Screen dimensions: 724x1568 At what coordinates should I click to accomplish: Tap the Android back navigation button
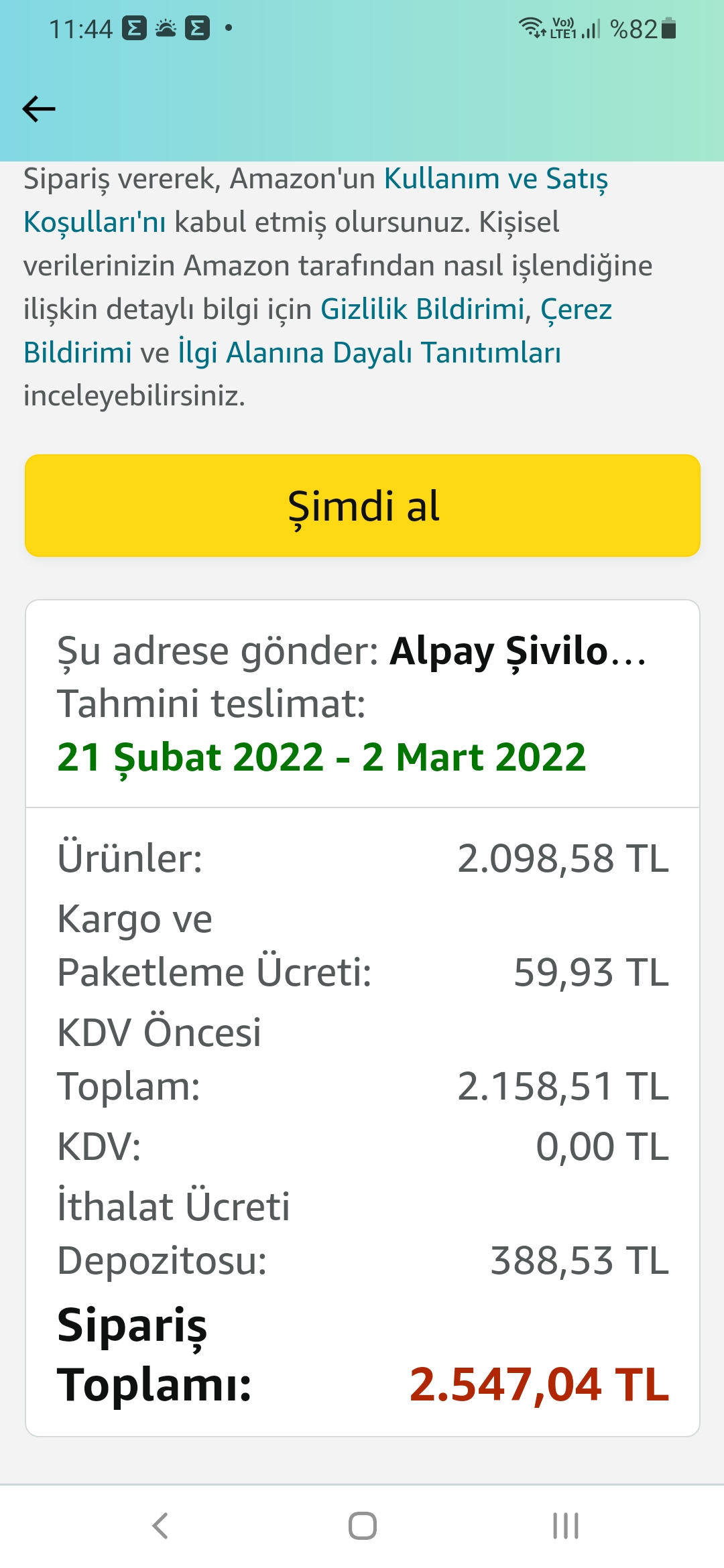pos(160,1526)
